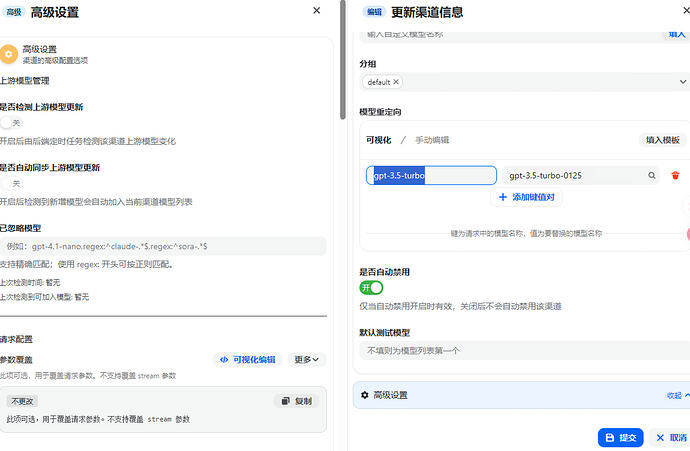Click the copy icon beside 复制
Image resolution: width=690 pixels, height=451 pixels.
[286, 401]
